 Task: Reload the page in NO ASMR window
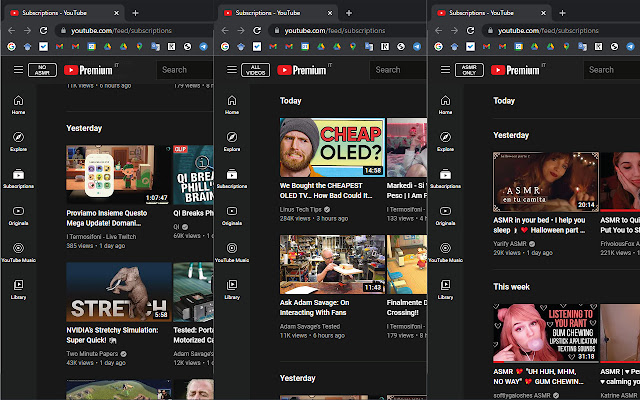(43, 31)
